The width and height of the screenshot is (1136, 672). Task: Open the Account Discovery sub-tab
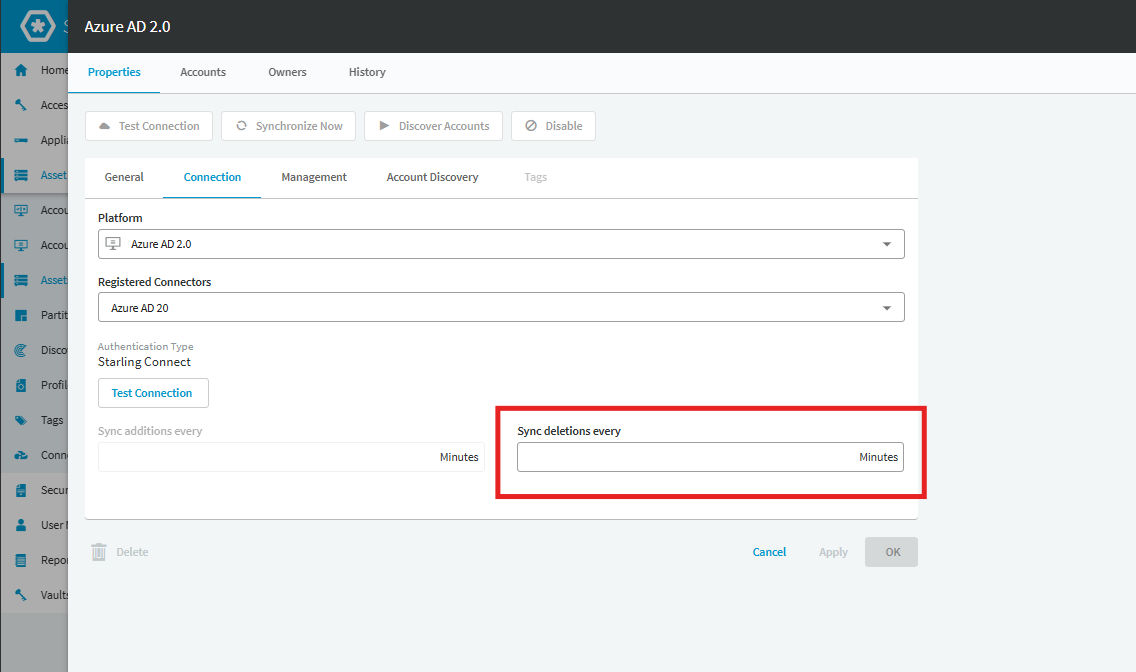pos(433,177)
